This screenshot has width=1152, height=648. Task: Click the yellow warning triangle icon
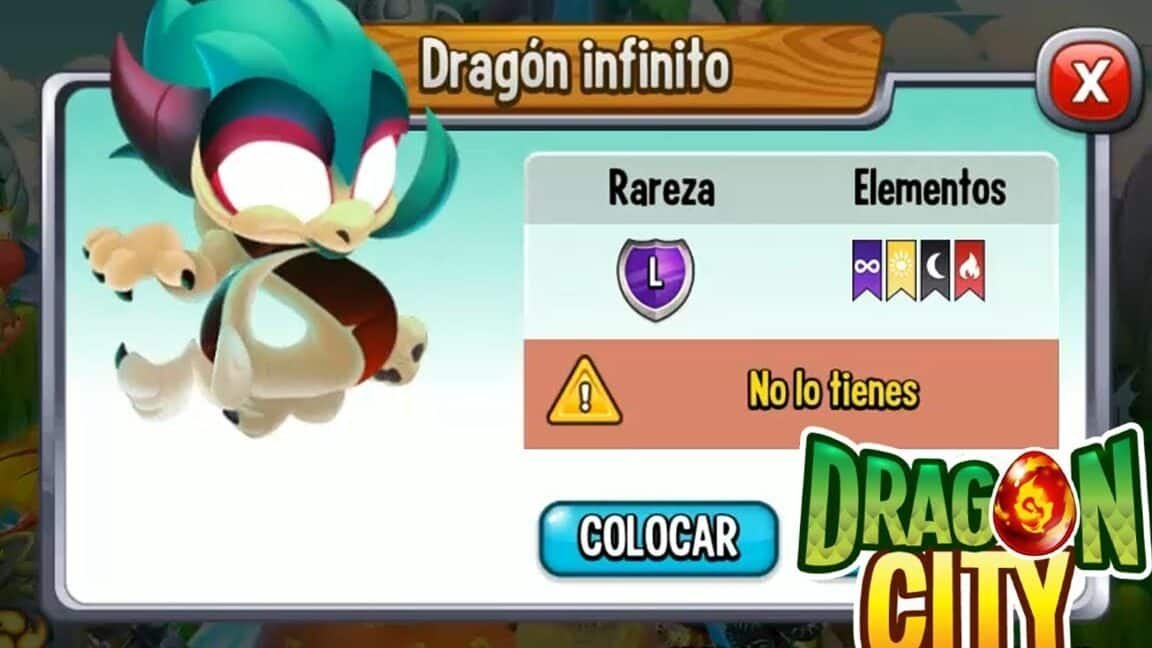[584, 392]
